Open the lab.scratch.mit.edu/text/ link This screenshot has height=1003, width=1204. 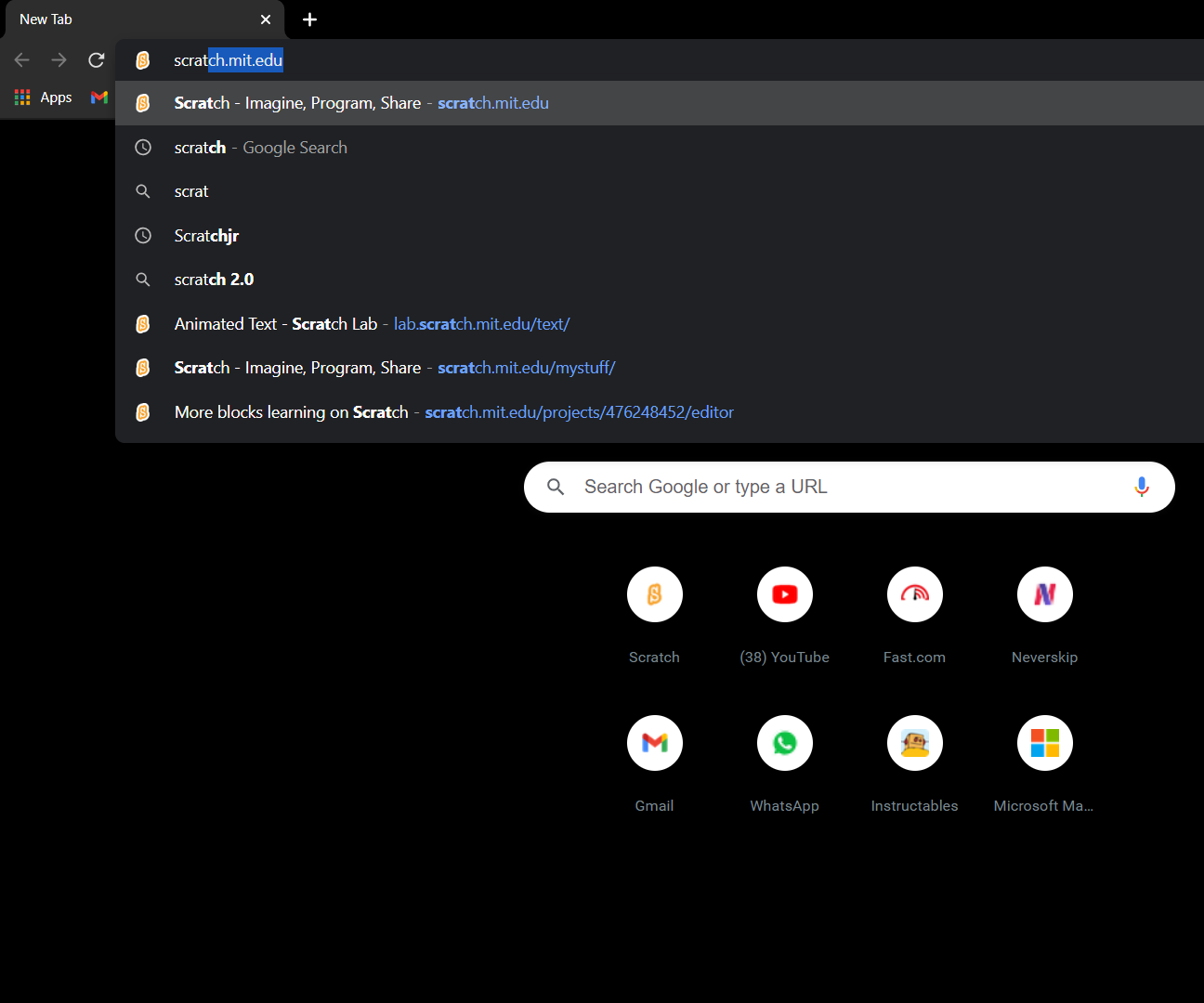click(x=482, y=324)
